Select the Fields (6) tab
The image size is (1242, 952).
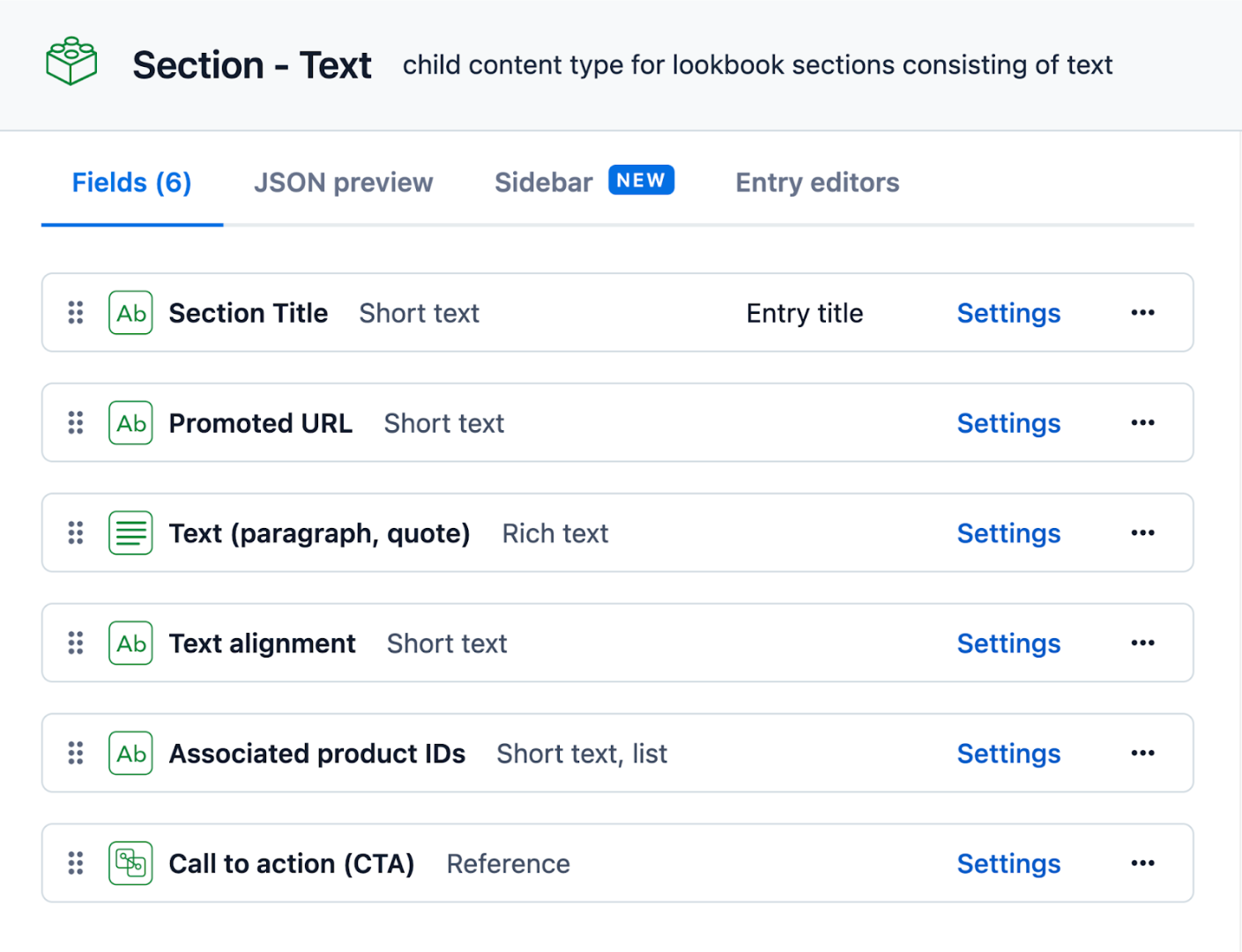pos(131,182)
